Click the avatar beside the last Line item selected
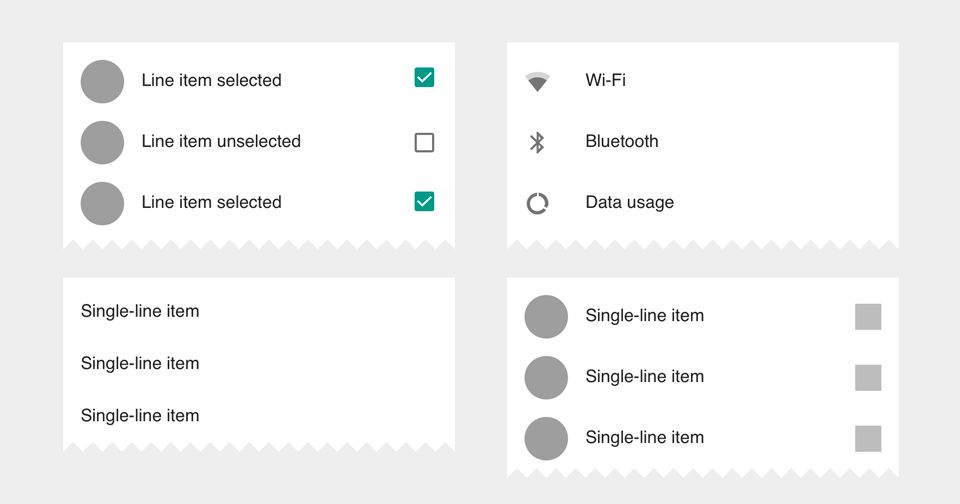The image size is (960, 504). point(102,203)
